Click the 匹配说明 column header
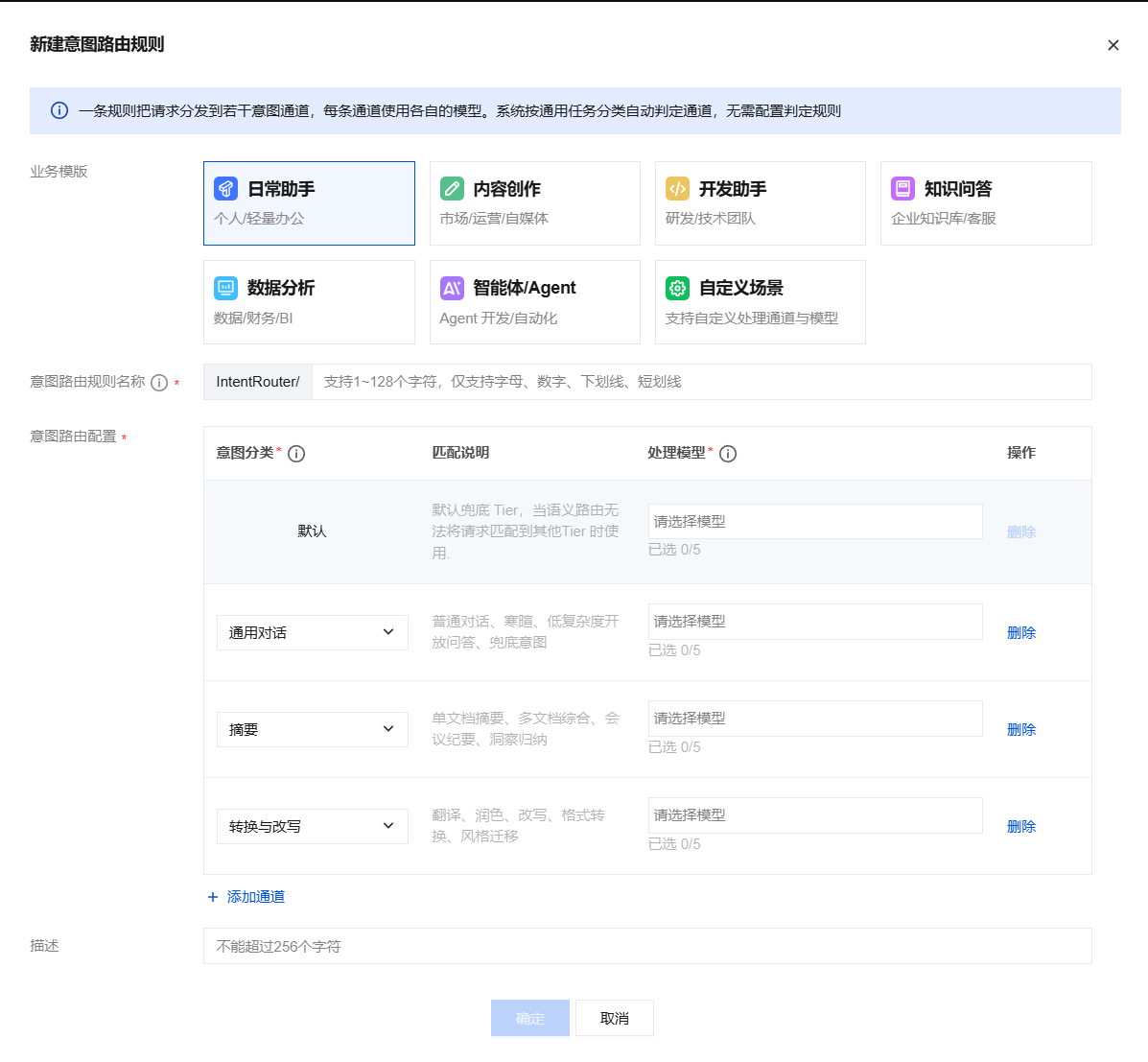This screenshot has width=1148, height=1062. 460,453
